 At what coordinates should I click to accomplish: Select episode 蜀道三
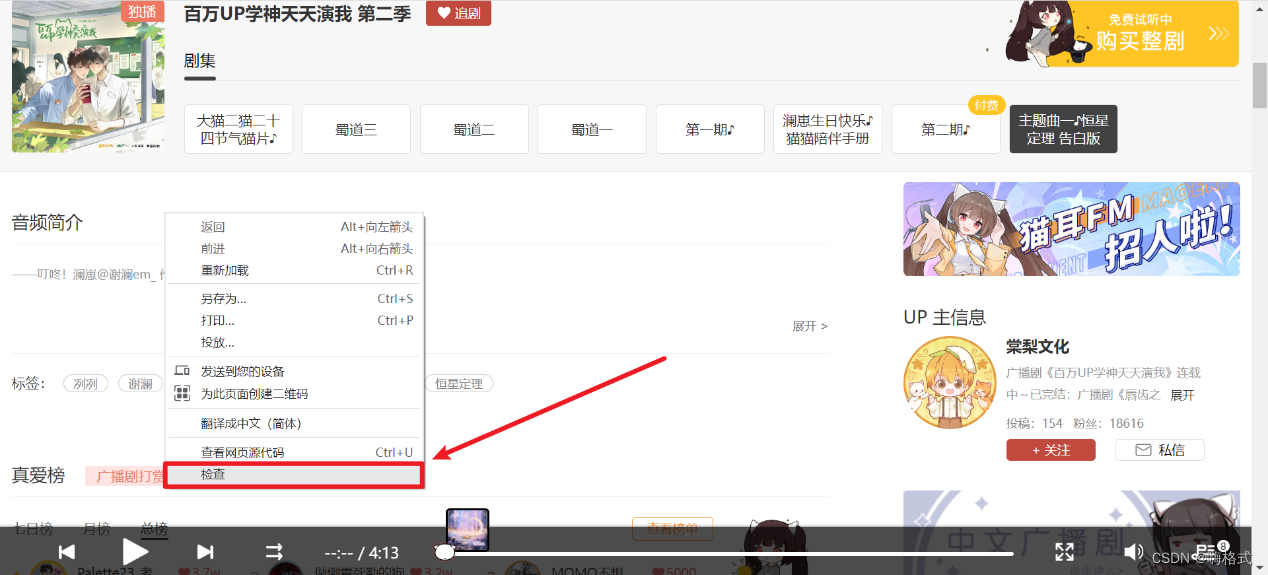click(x=356, y=129)
